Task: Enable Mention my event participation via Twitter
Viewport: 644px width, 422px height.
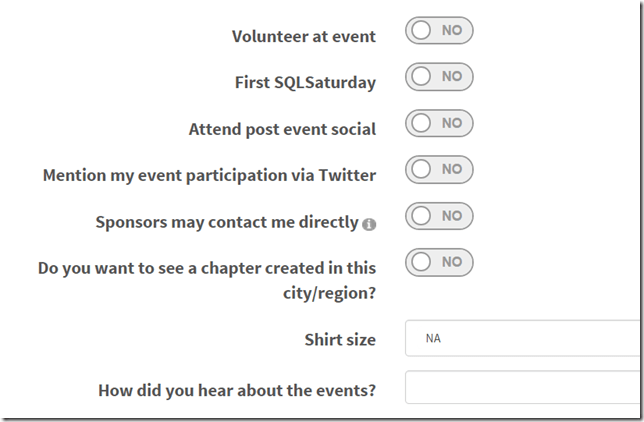Action: click(x=439, y=170)
